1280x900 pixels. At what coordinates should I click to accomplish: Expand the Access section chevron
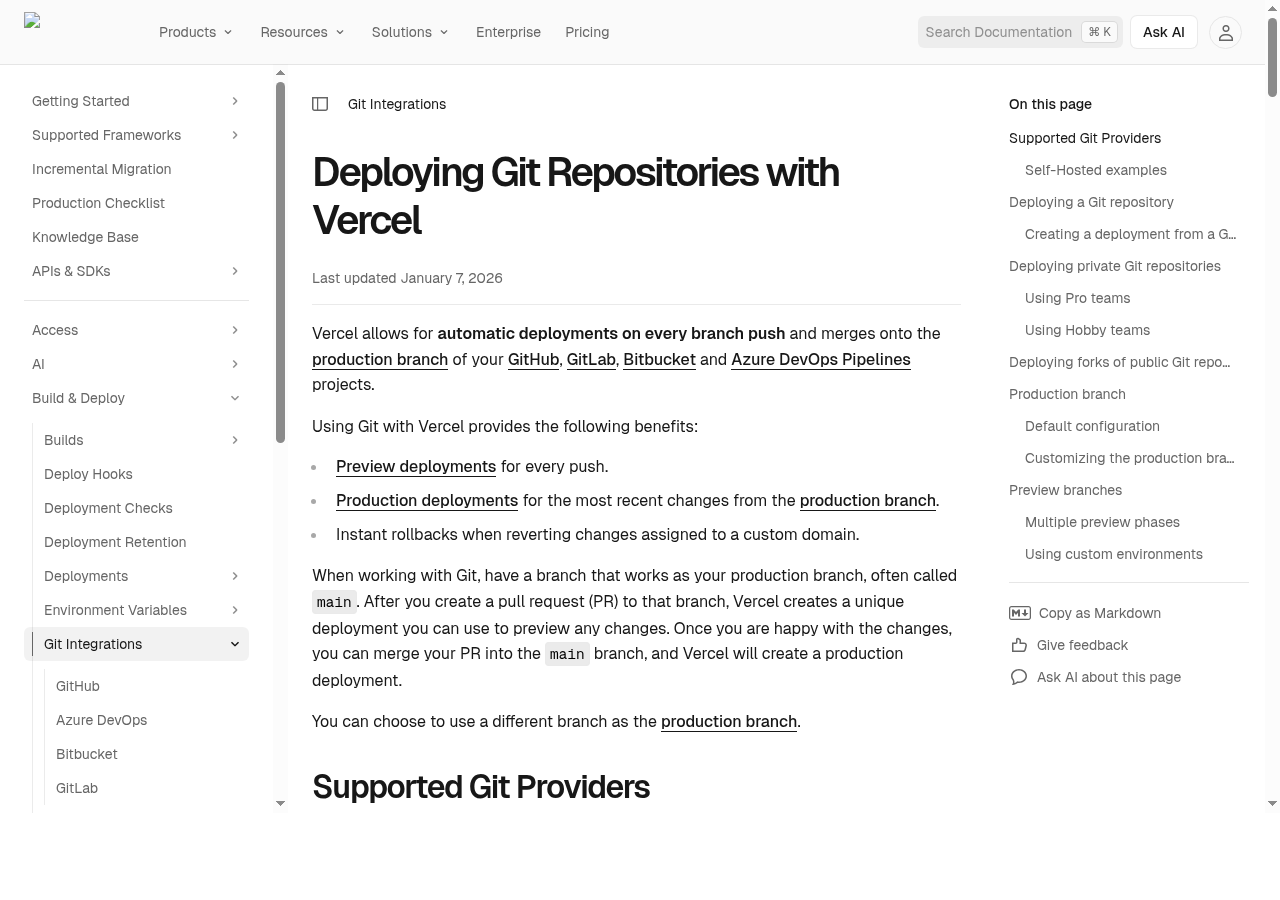point(235,330)
